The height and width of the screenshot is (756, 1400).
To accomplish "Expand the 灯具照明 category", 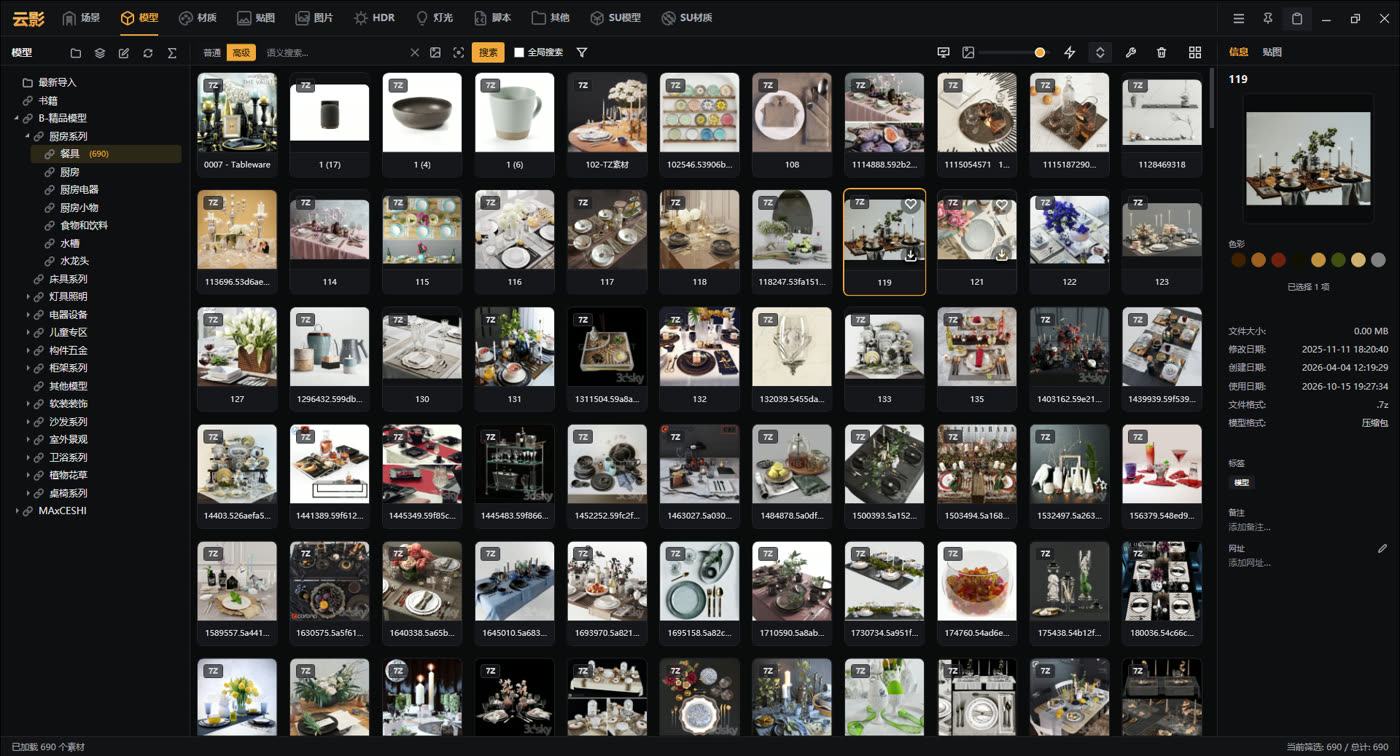I will pos(28,297).
